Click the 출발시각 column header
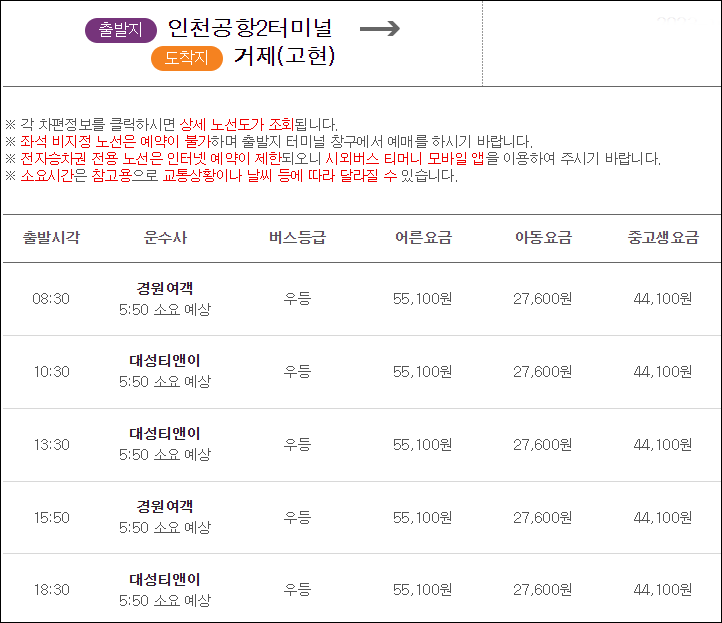The image size is (722, 623). click(x=51, y=238)
